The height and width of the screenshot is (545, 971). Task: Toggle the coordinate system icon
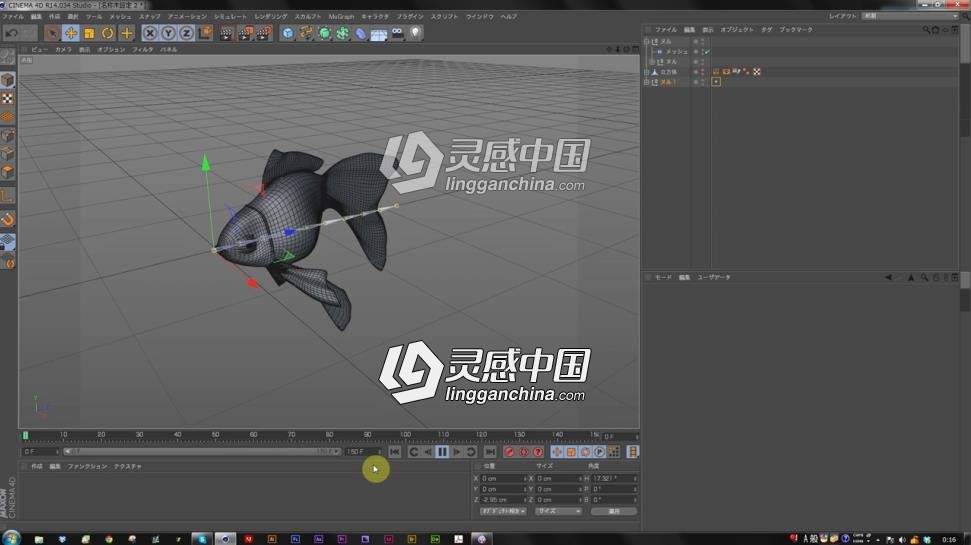point(205,33)
